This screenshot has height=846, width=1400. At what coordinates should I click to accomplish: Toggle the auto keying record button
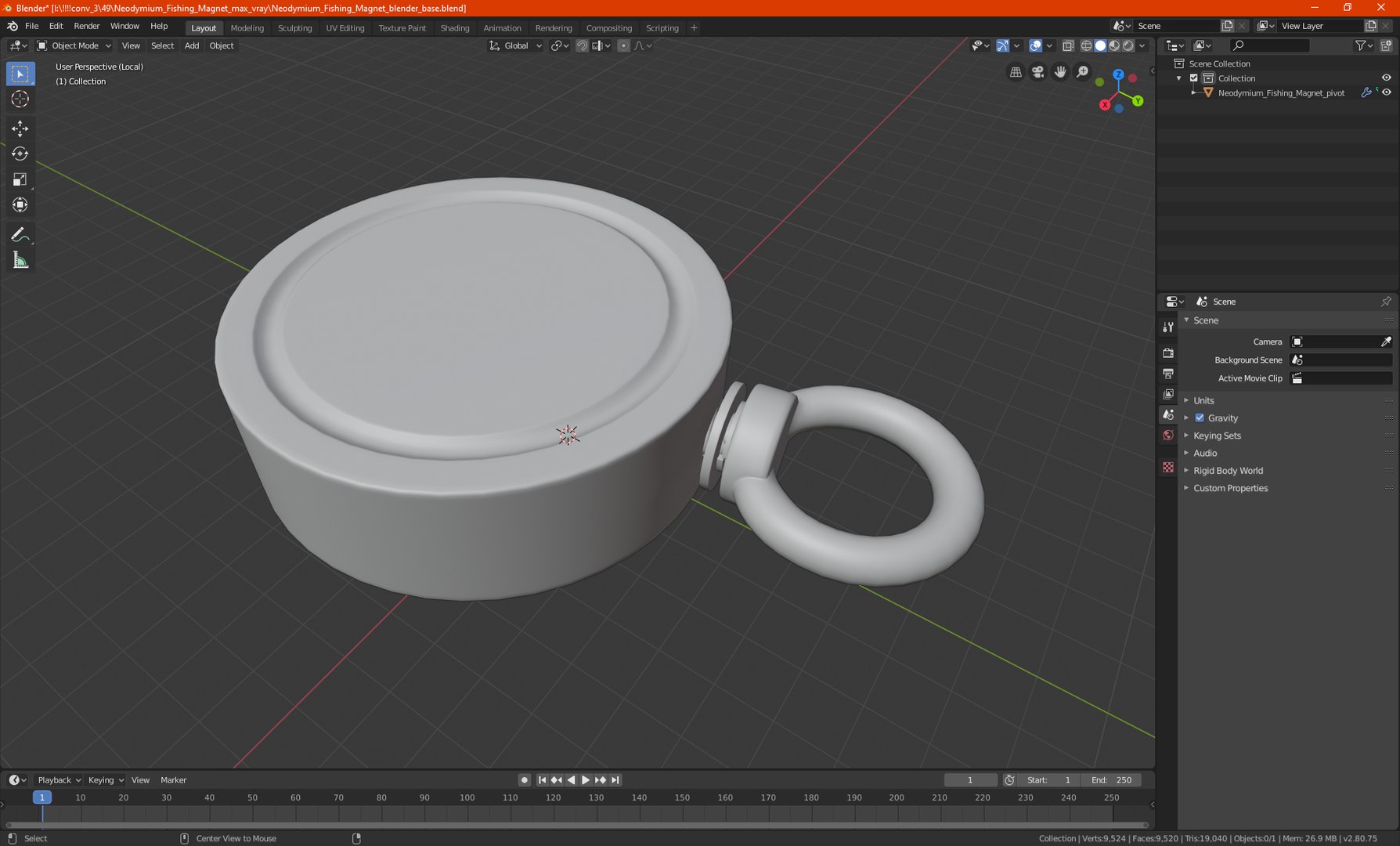pos(525,780)
